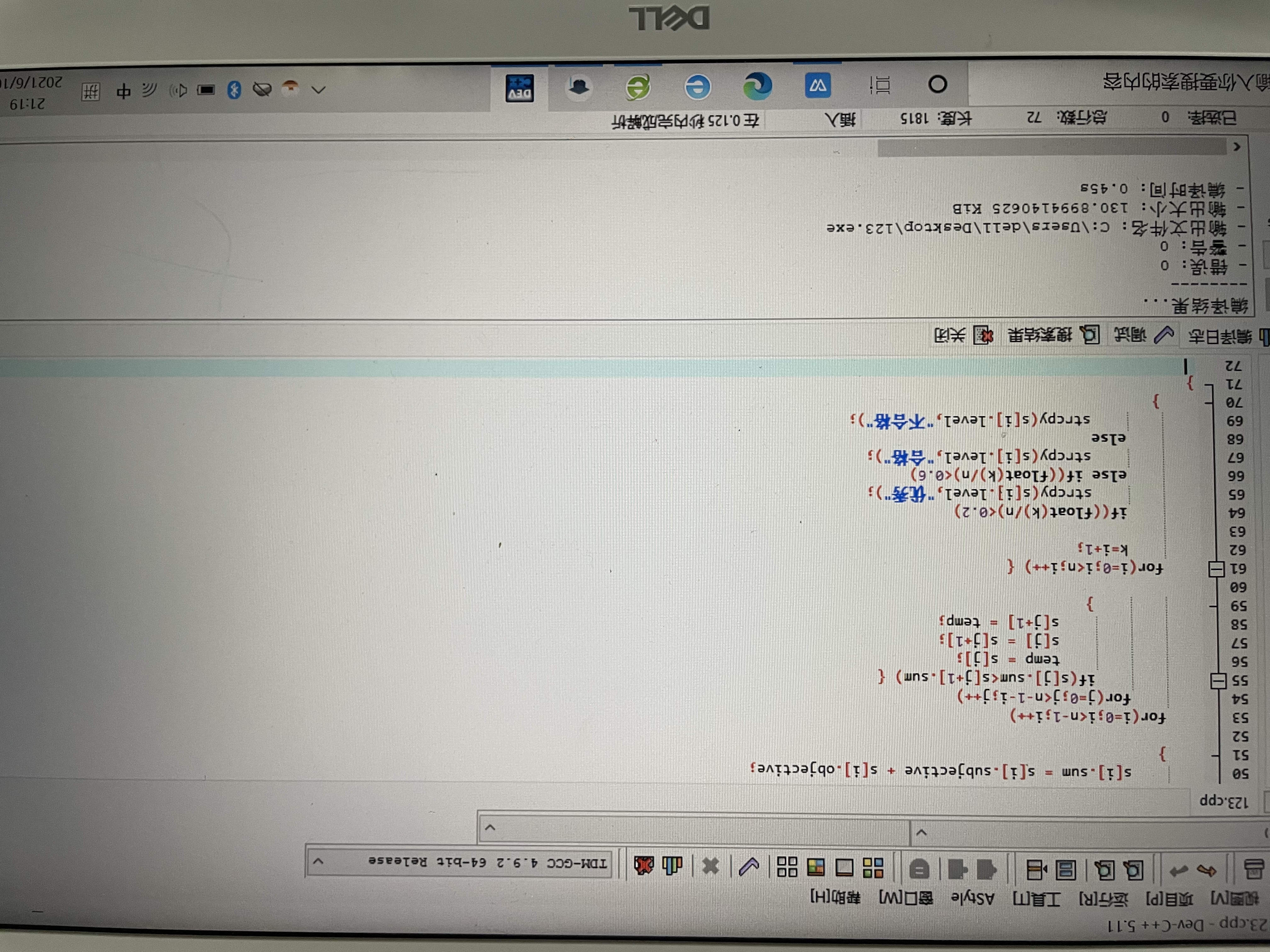1270x952 pixels.
Task: Expand the hidden system tray icons chevron
Action: 319,89
